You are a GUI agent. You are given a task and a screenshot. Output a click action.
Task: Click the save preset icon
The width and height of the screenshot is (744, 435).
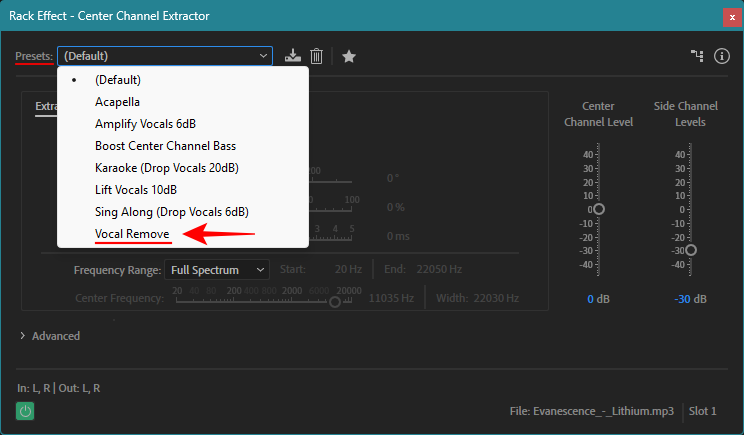coord(292,56)
